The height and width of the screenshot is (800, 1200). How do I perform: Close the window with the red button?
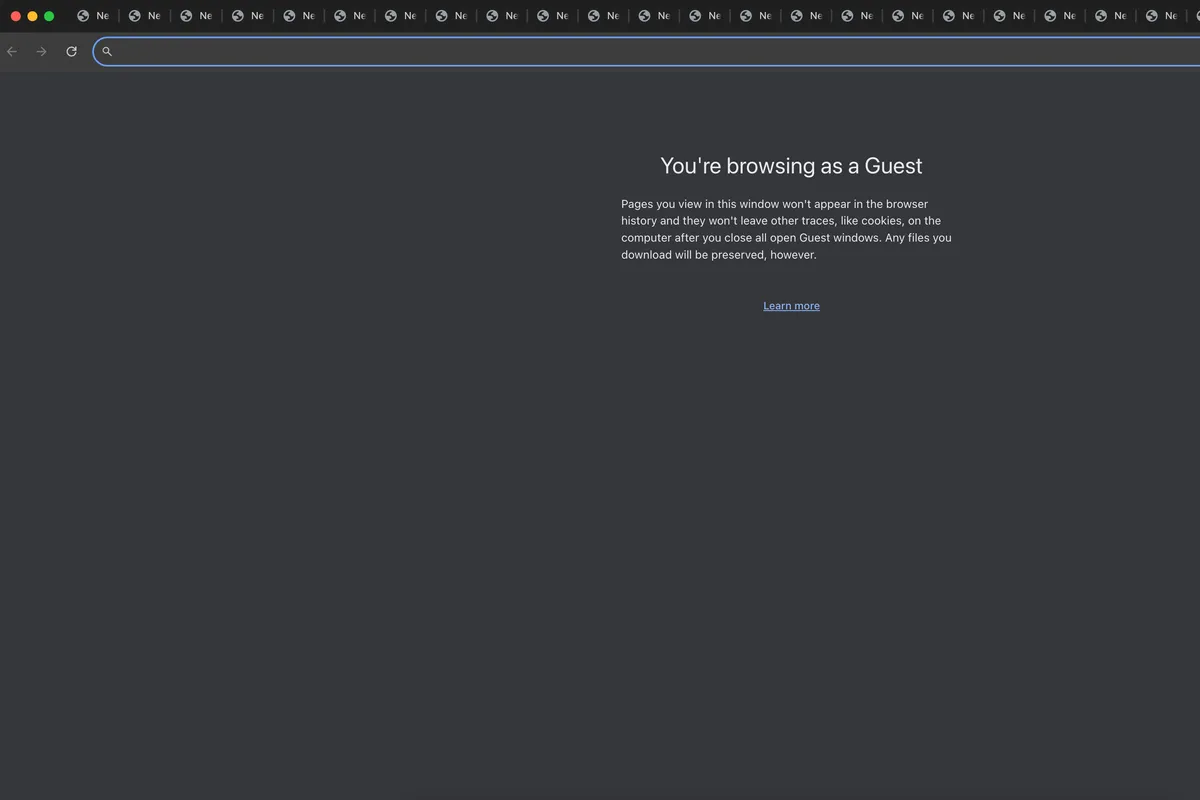point(16,16)
